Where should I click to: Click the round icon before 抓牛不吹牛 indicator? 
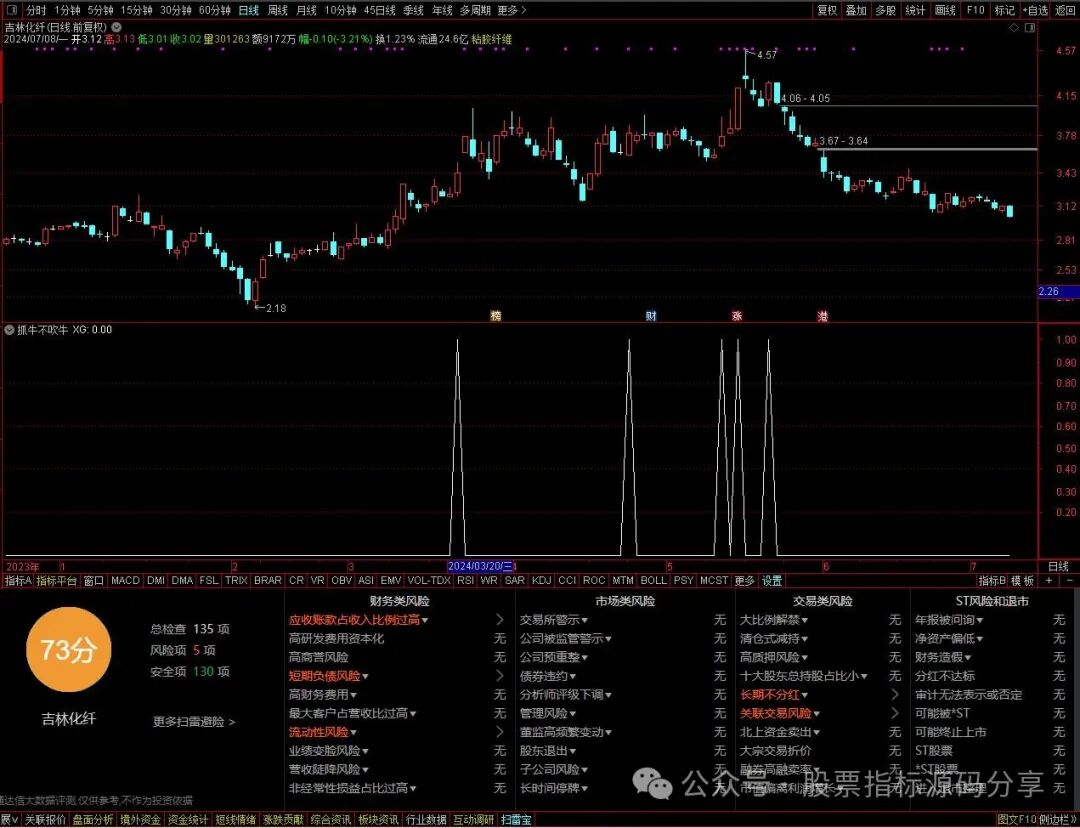[x=8, y=330]
